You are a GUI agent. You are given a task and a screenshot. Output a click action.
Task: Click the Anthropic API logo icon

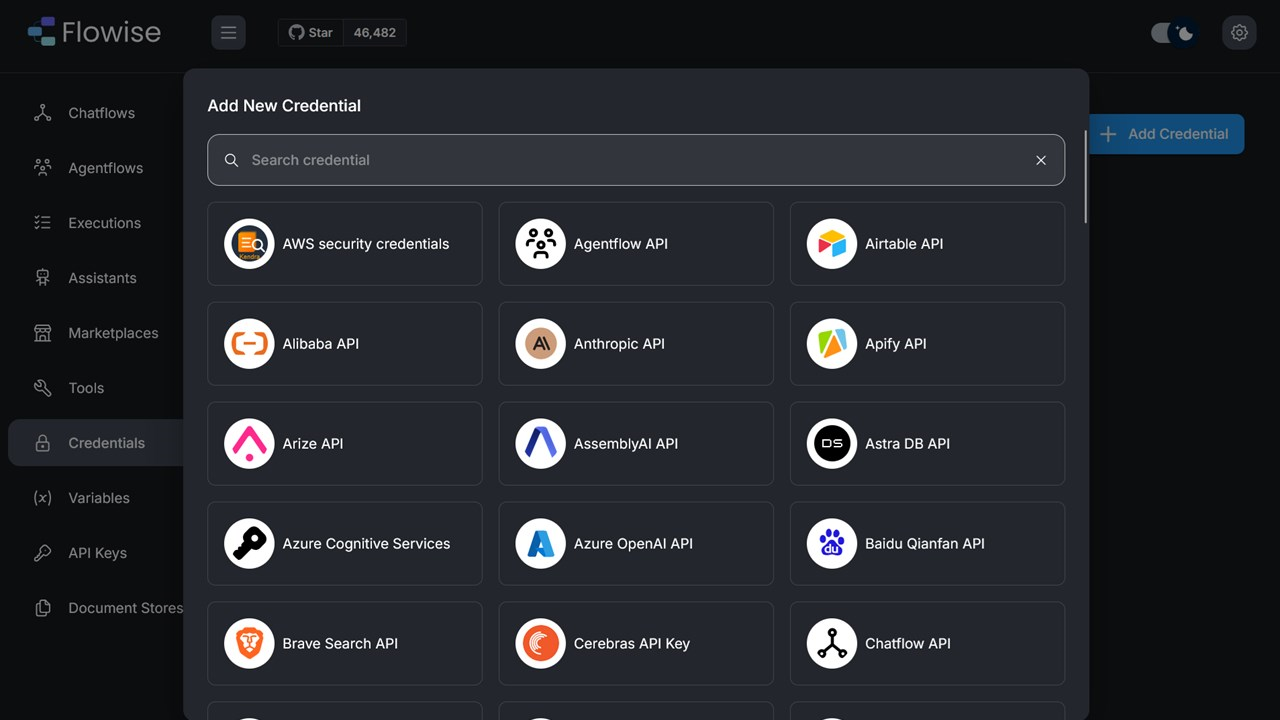[540, 344]
